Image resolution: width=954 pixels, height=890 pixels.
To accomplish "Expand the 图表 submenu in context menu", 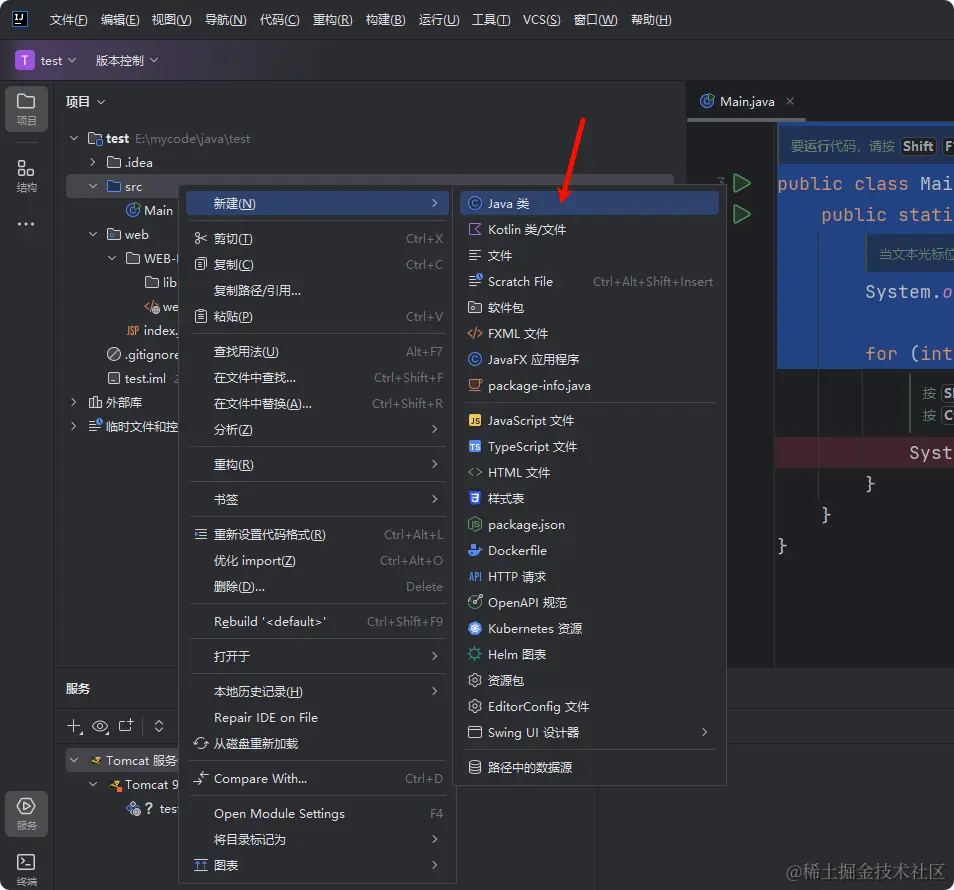I will [x=318, y=865].
